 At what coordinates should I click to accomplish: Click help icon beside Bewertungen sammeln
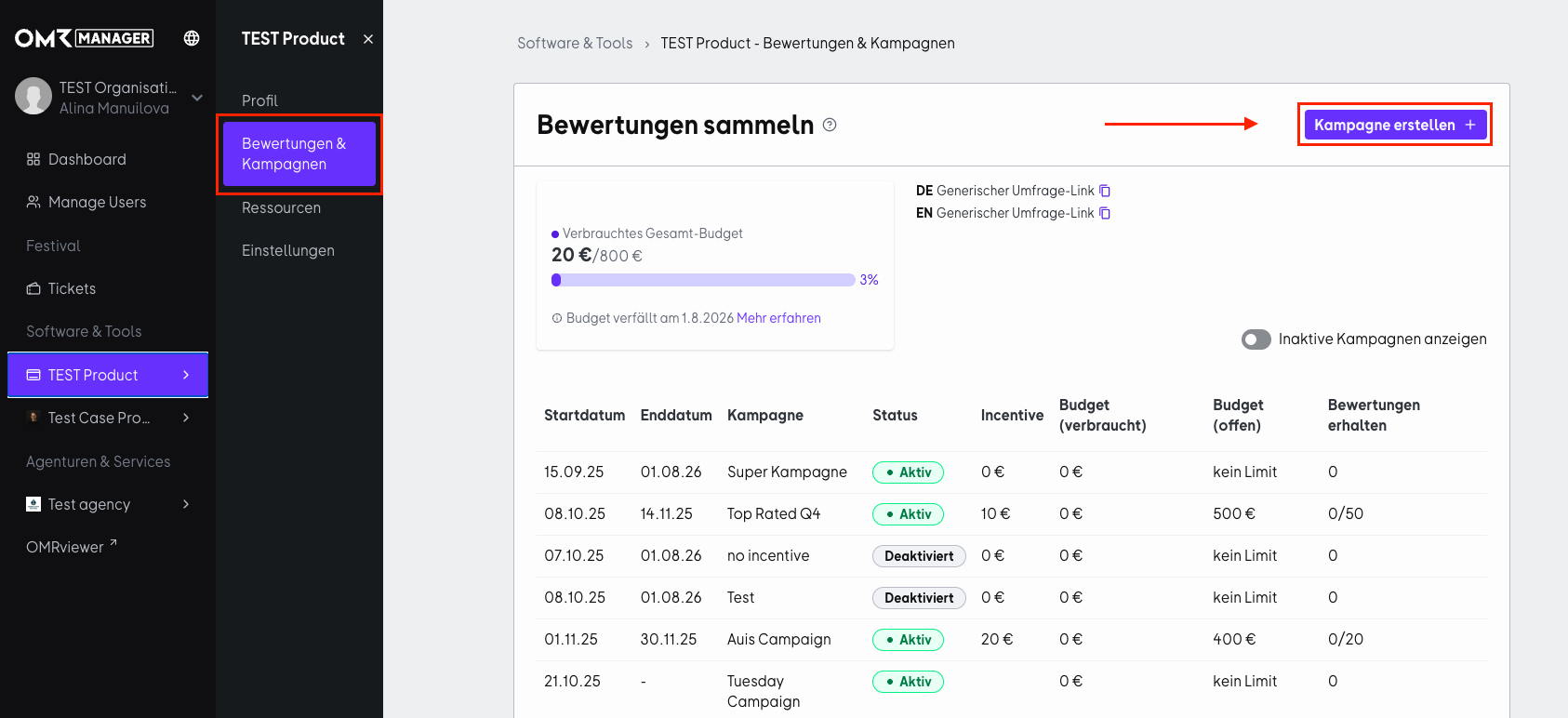pos(830,125)
